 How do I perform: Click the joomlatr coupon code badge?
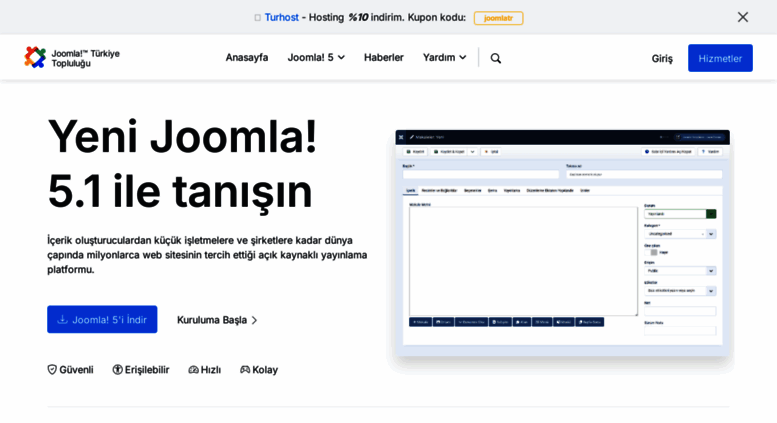498,18
